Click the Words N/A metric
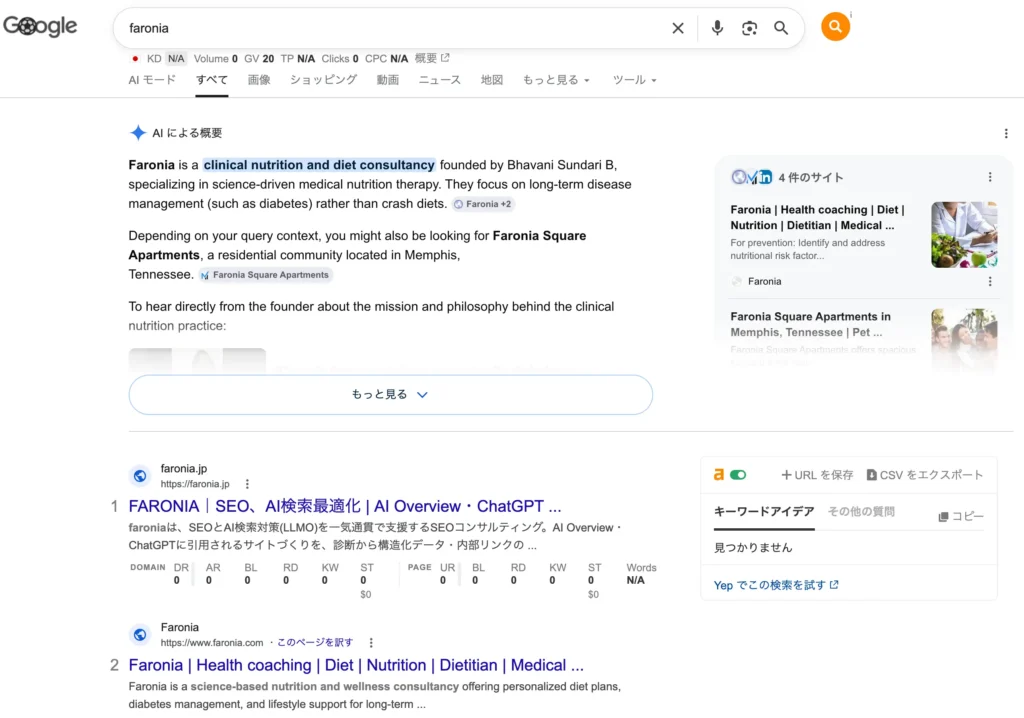The image size is (1024, 718). coord(641,574)
